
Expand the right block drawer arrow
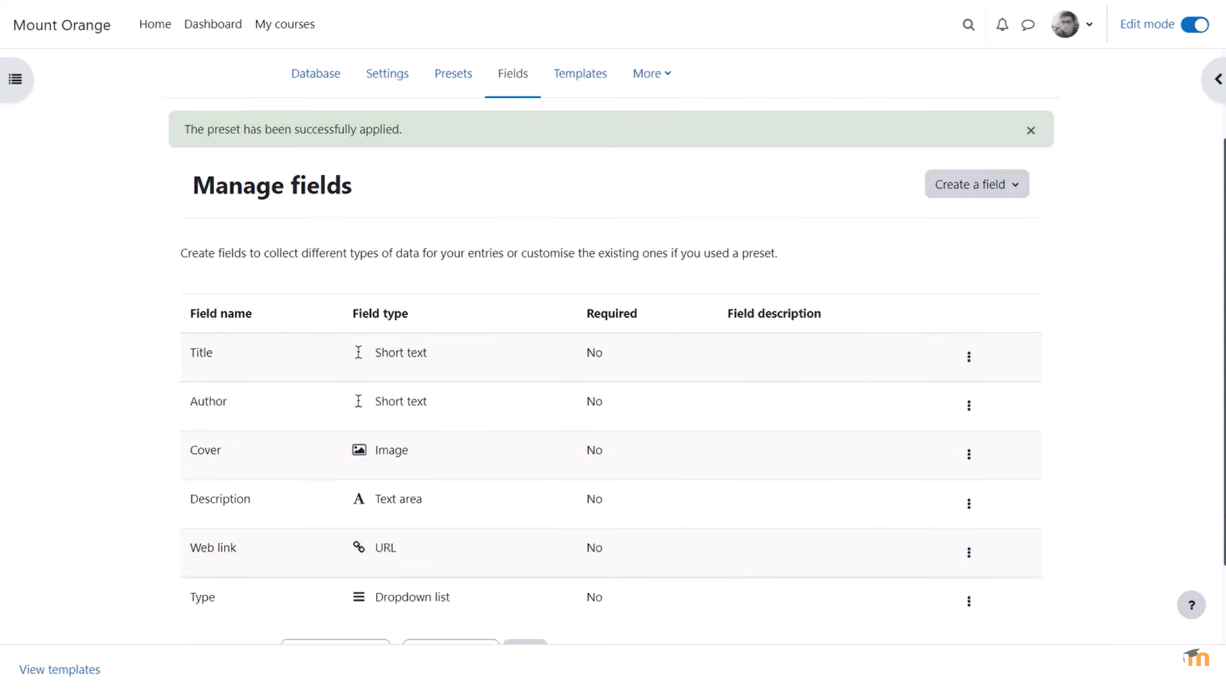1216,79
